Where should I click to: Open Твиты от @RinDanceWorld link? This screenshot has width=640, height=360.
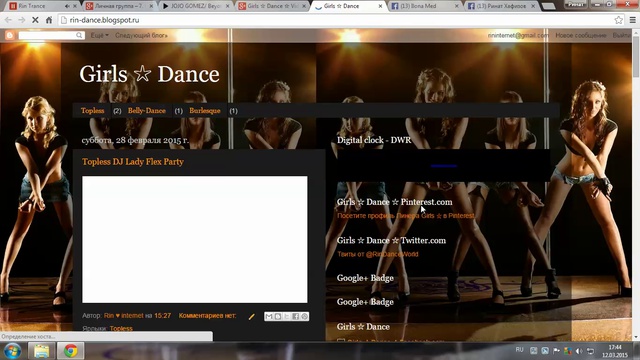pyautogui.click(x=378, y=254)
